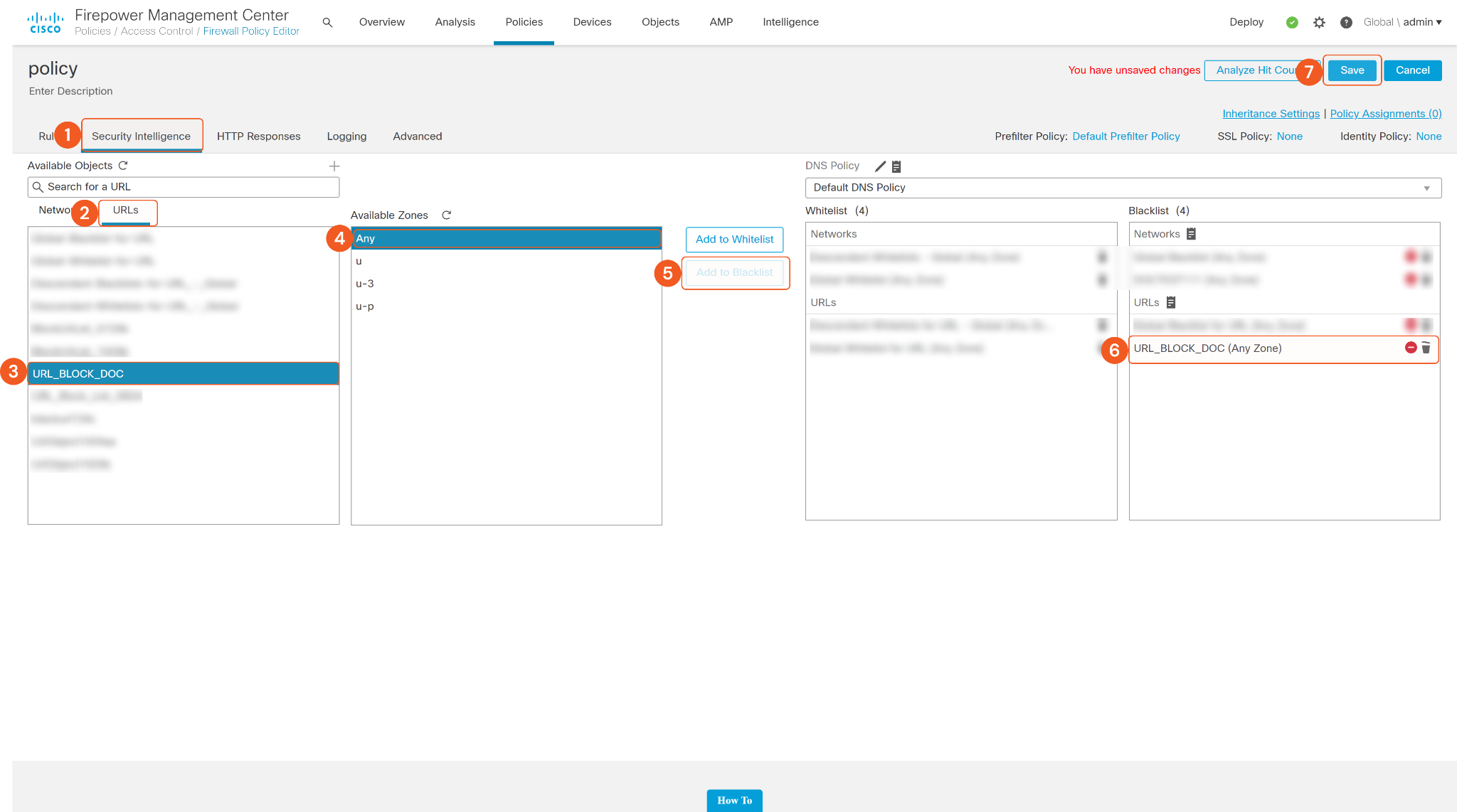Switch to the HTTP Responses tab

click(x=258, y=137)
